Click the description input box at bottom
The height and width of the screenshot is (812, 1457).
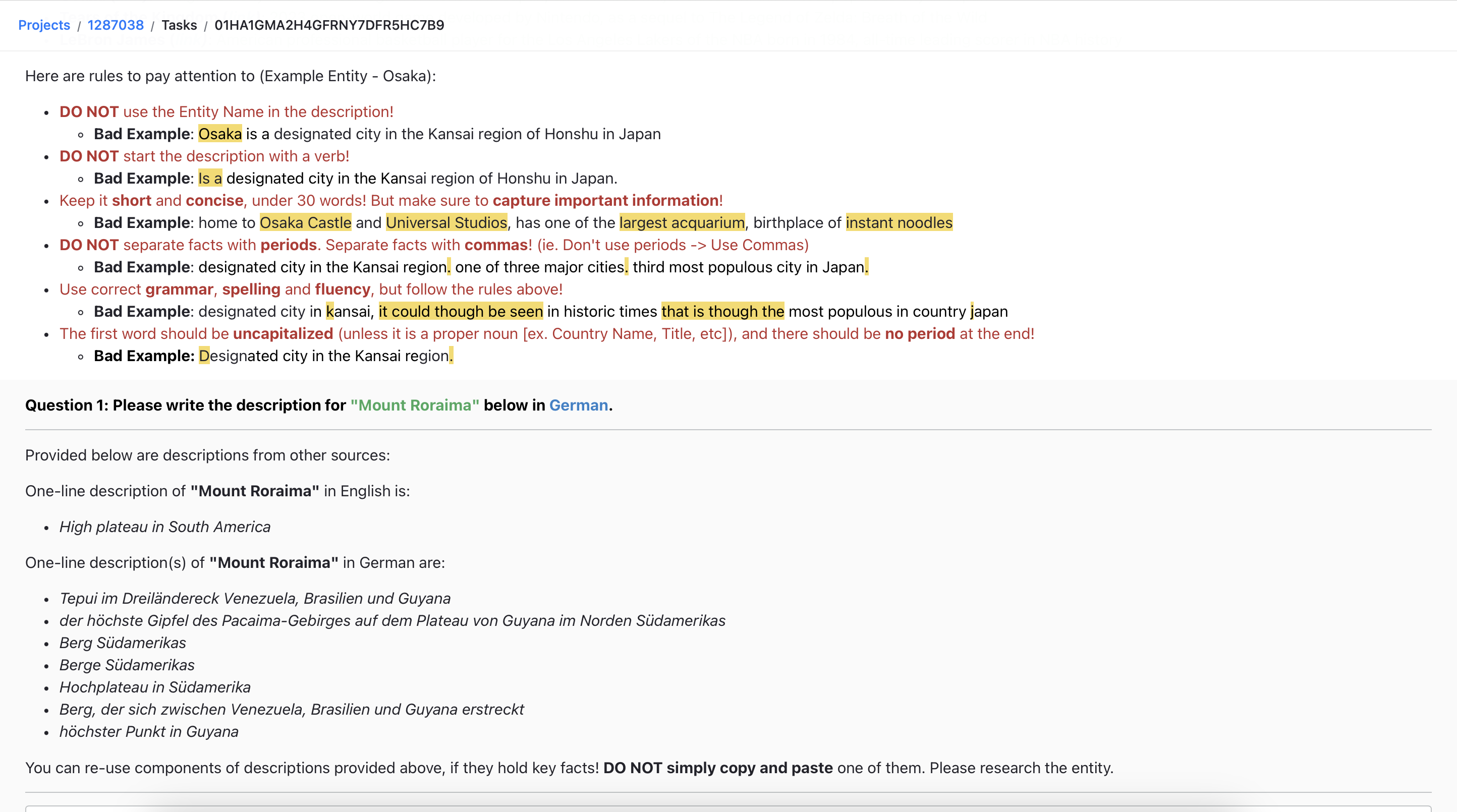click(728, 808)
